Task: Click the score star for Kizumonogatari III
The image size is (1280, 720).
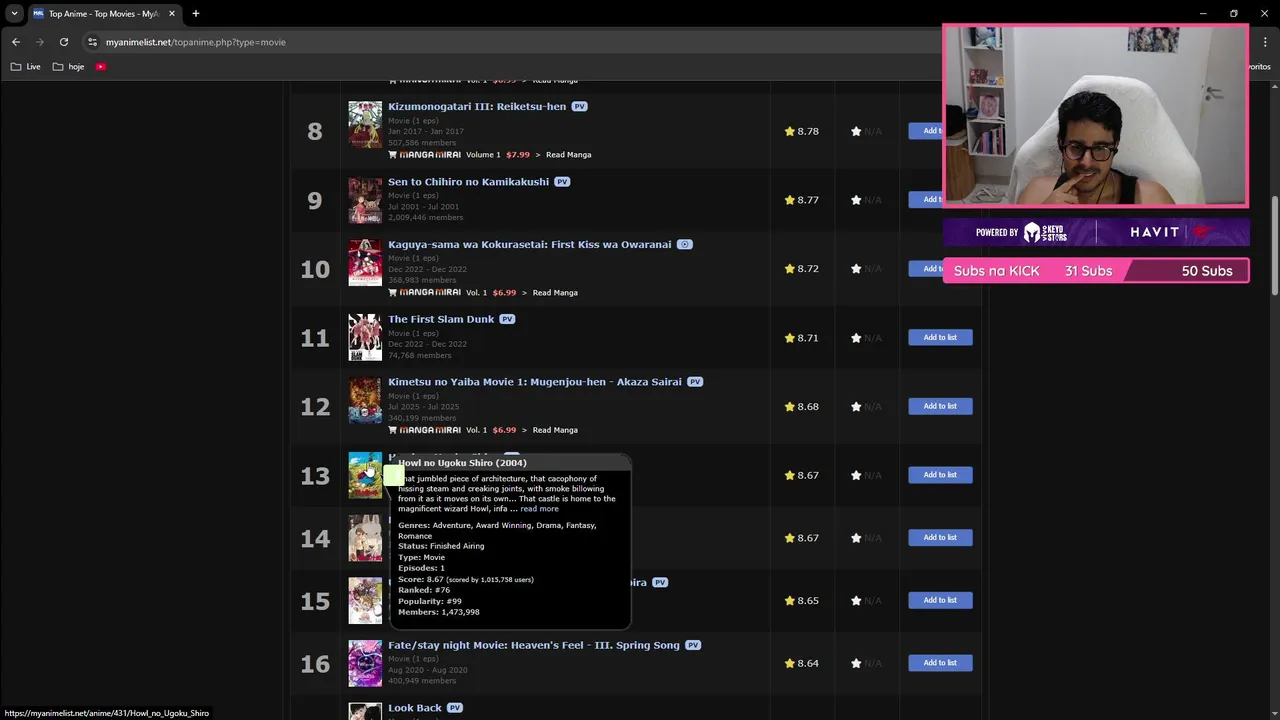Action: click(x=790, y=131)
